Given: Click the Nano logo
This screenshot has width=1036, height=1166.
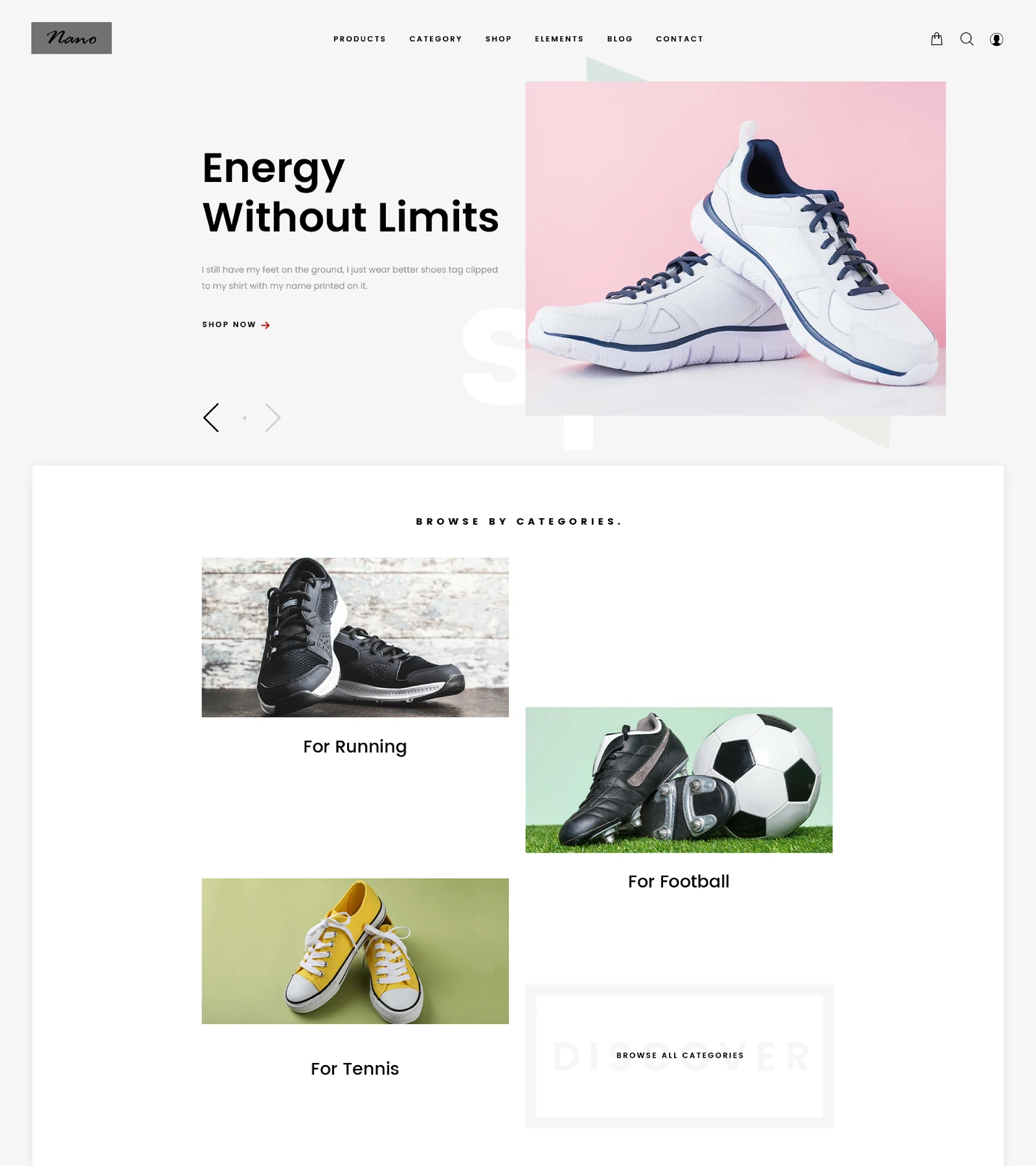Looking at the screenshot, I should coord(71,38).
